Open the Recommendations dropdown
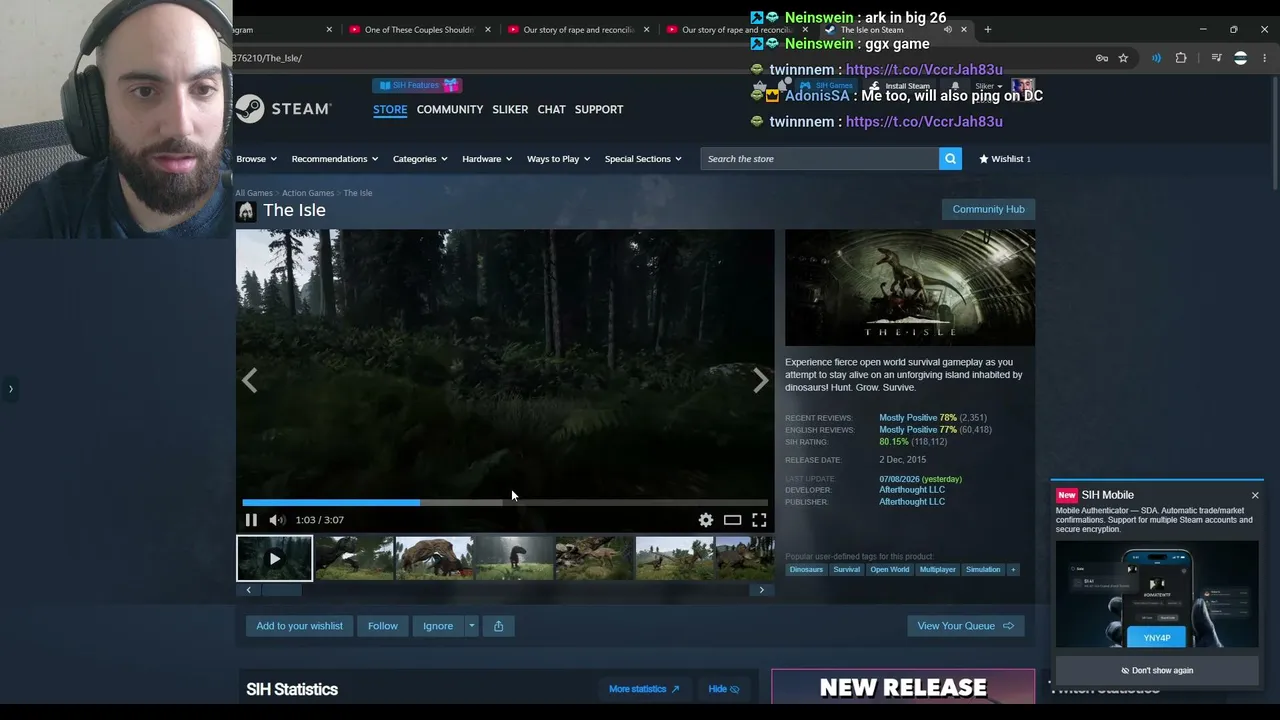 335,159
